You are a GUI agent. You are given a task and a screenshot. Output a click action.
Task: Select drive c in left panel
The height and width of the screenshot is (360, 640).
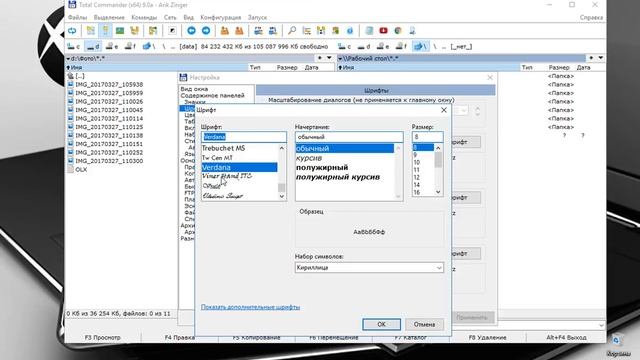pyautogui.click(x=74, y=47)
